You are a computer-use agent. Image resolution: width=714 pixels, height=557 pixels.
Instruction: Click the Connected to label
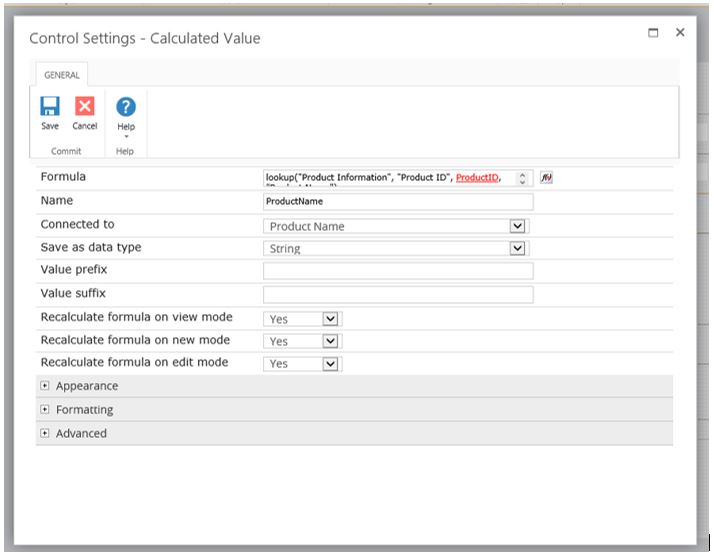tap(77, 224)
